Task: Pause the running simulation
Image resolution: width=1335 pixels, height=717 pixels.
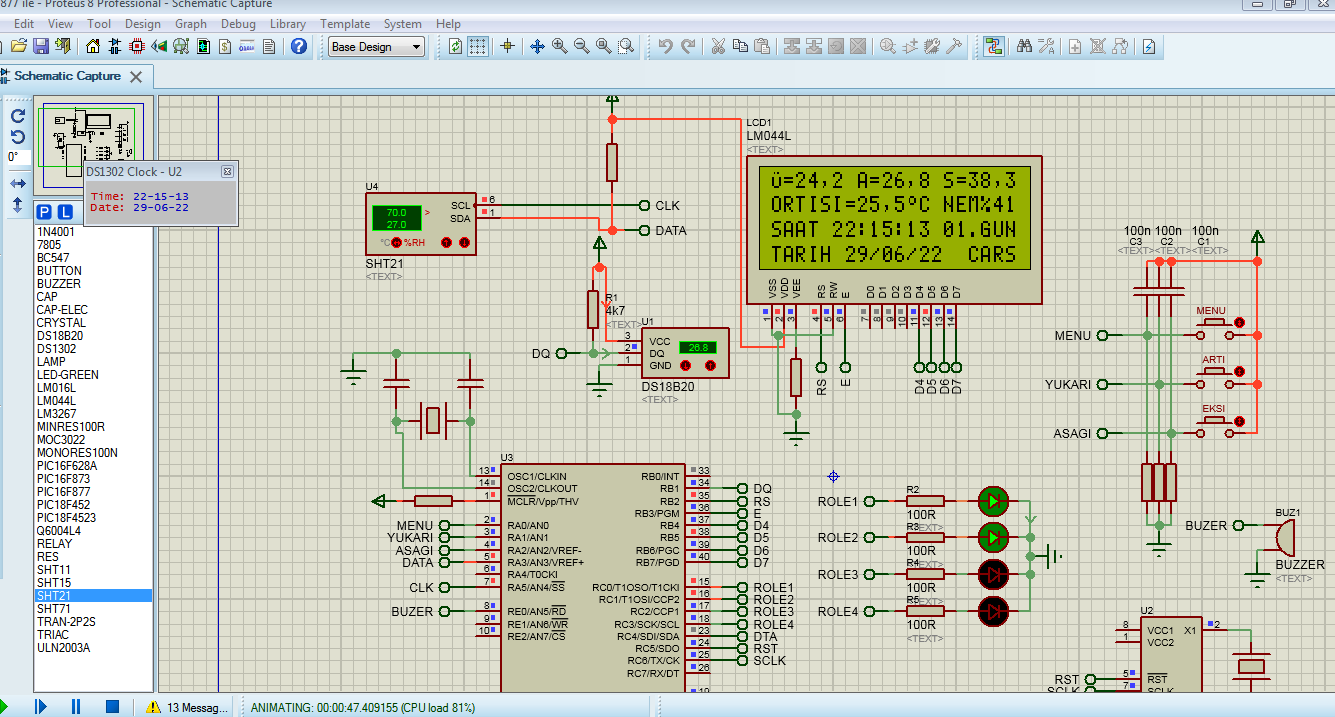Action: click(76, 706)
